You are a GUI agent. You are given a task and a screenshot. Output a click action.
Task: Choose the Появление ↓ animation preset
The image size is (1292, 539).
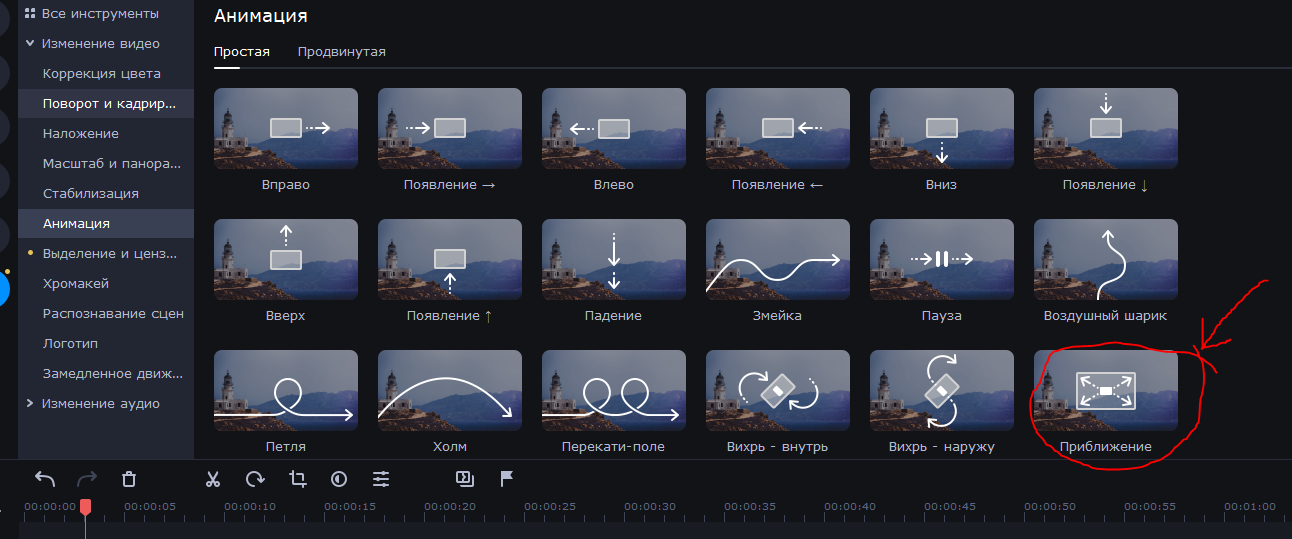coord(1106,129)
